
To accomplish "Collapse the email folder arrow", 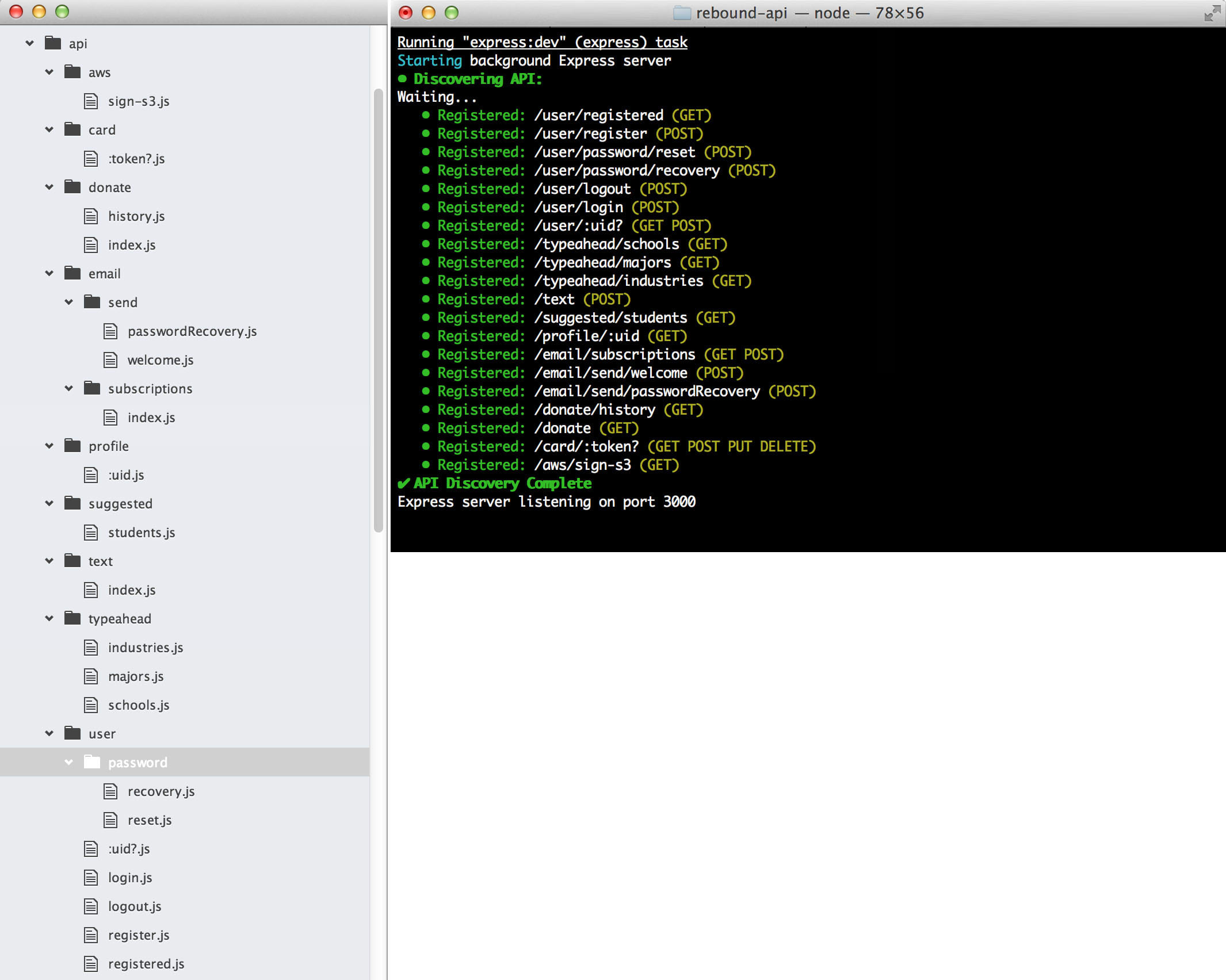I will coord(49,273).
